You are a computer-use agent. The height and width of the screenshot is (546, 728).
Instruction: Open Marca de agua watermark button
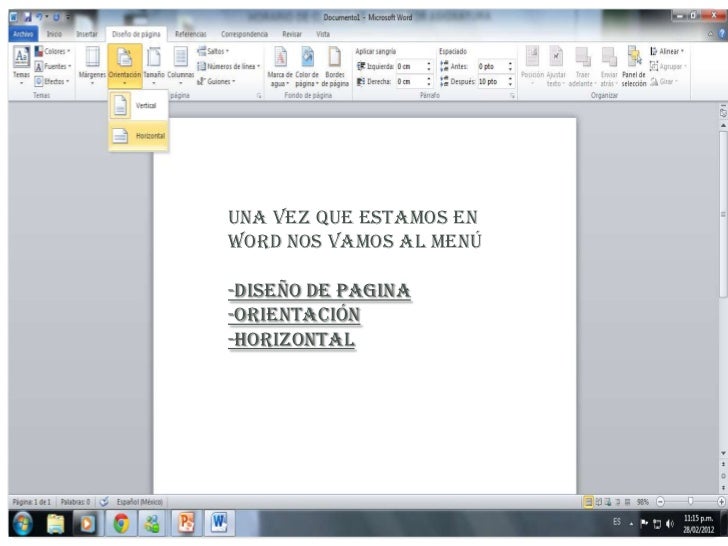(x=280, y=66)
